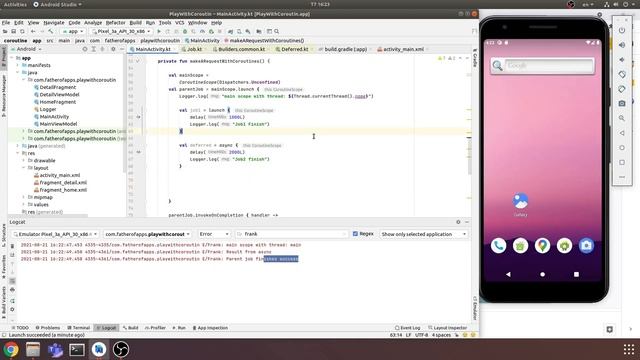
Task: Expand the manifests folder in project tree
Action: coord(18,65)
